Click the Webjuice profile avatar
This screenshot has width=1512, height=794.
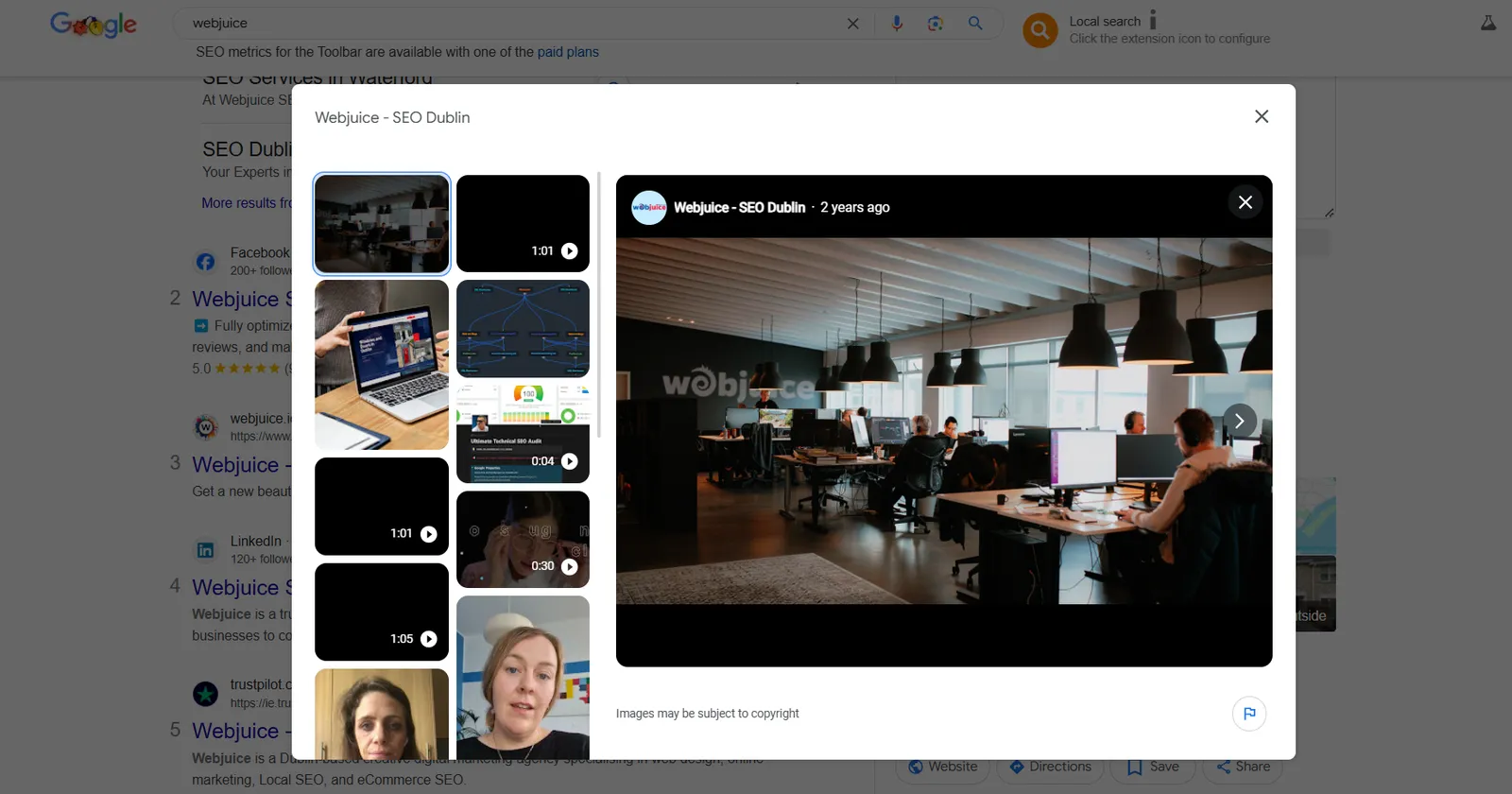(648, 207)
